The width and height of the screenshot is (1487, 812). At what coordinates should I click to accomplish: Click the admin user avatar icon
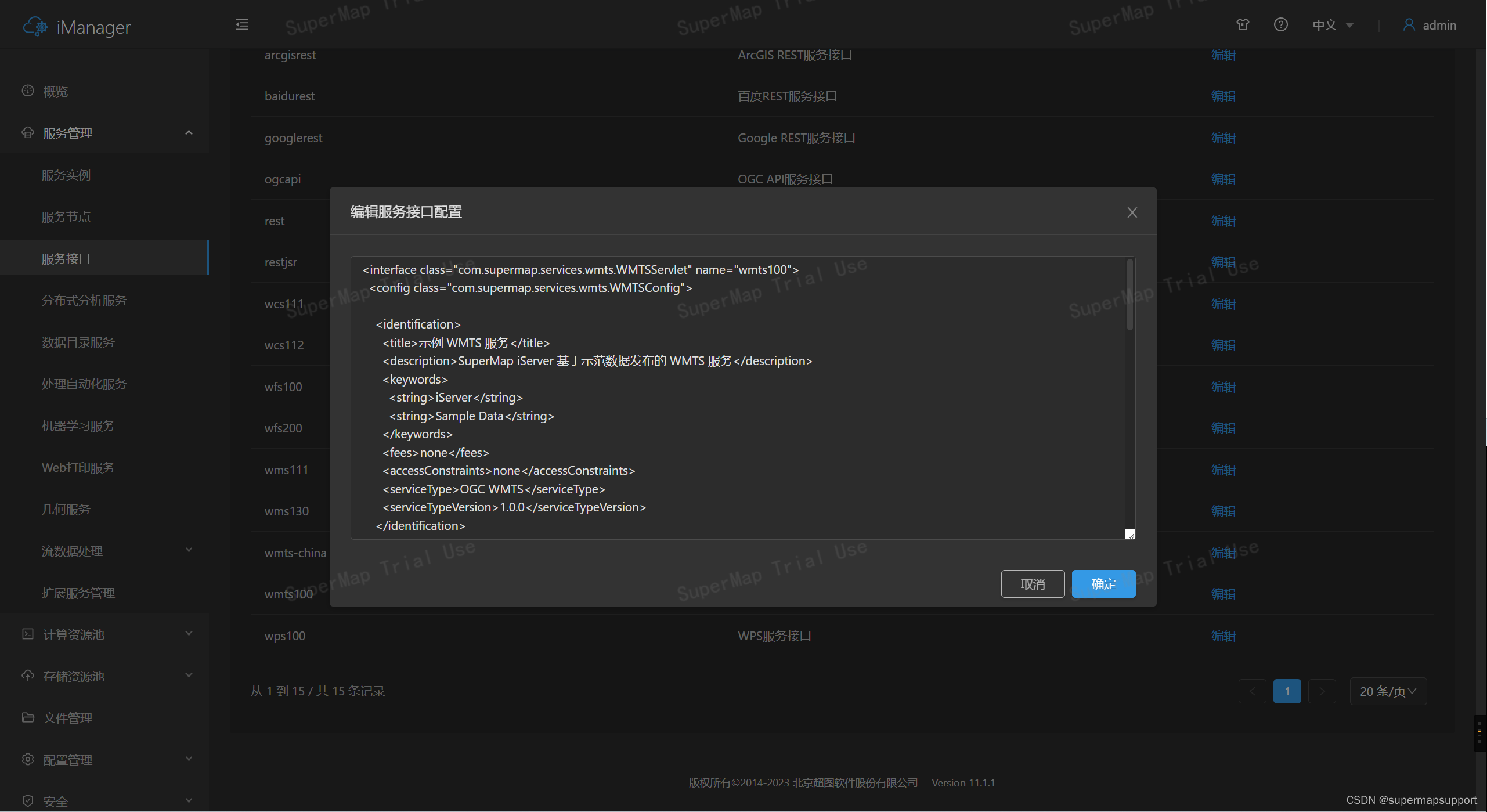click(x=1409, y=24)
